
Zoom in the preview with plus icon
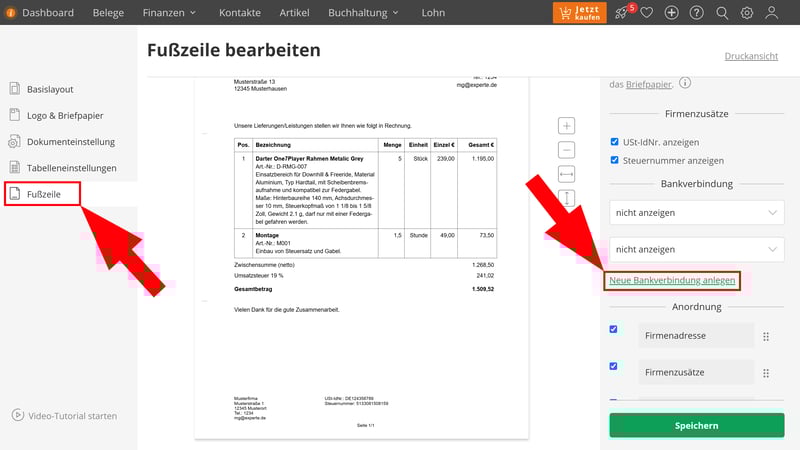click(x=566, y=126)
